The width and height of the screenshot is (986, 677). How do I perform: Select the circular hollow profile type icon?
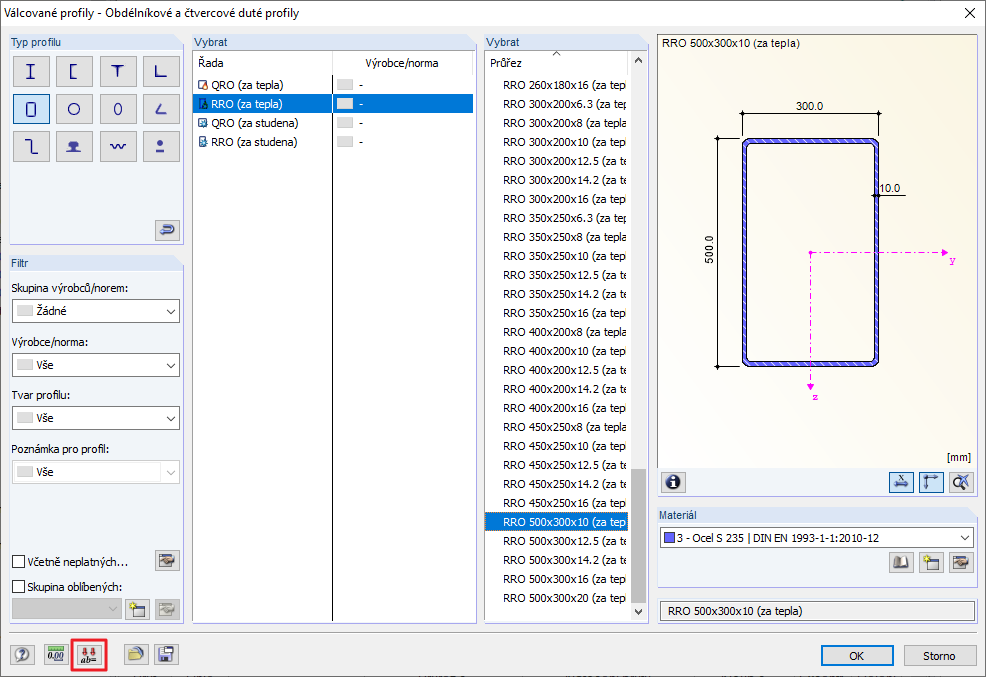click(x=74, y=109)
